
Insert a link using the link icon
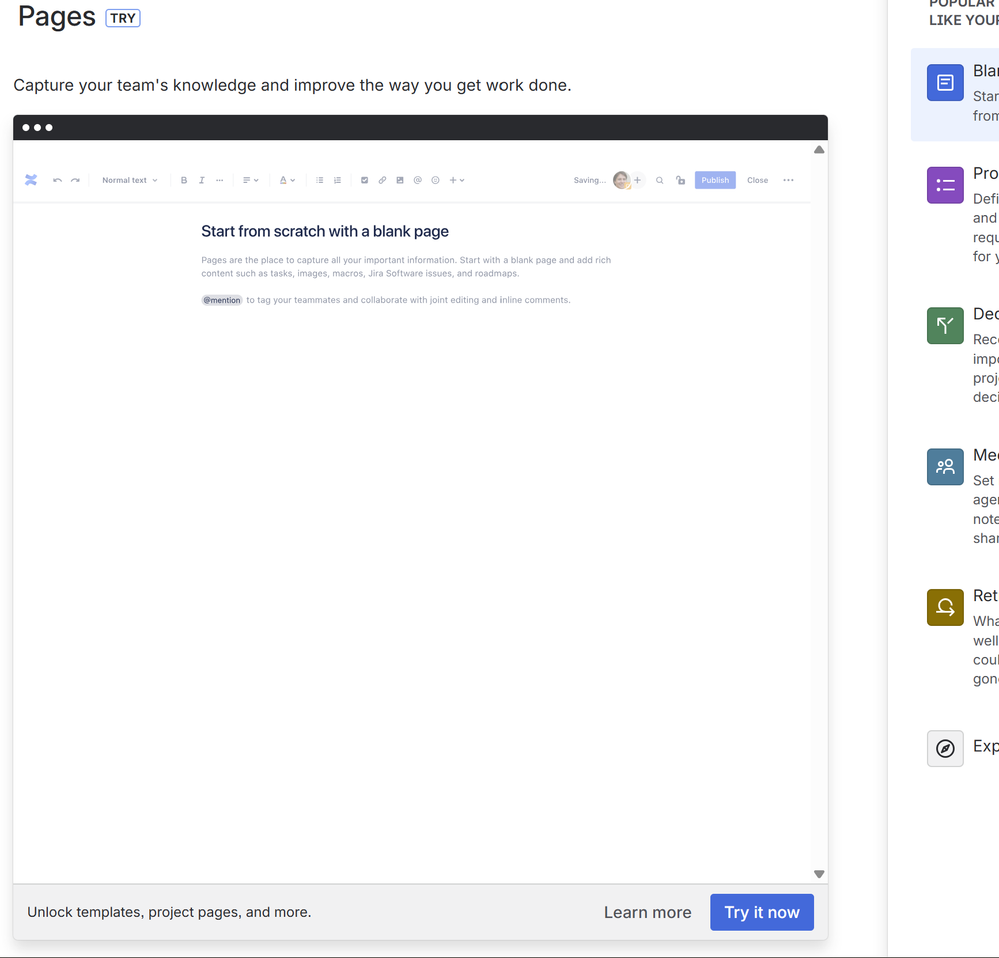point(382,180)
